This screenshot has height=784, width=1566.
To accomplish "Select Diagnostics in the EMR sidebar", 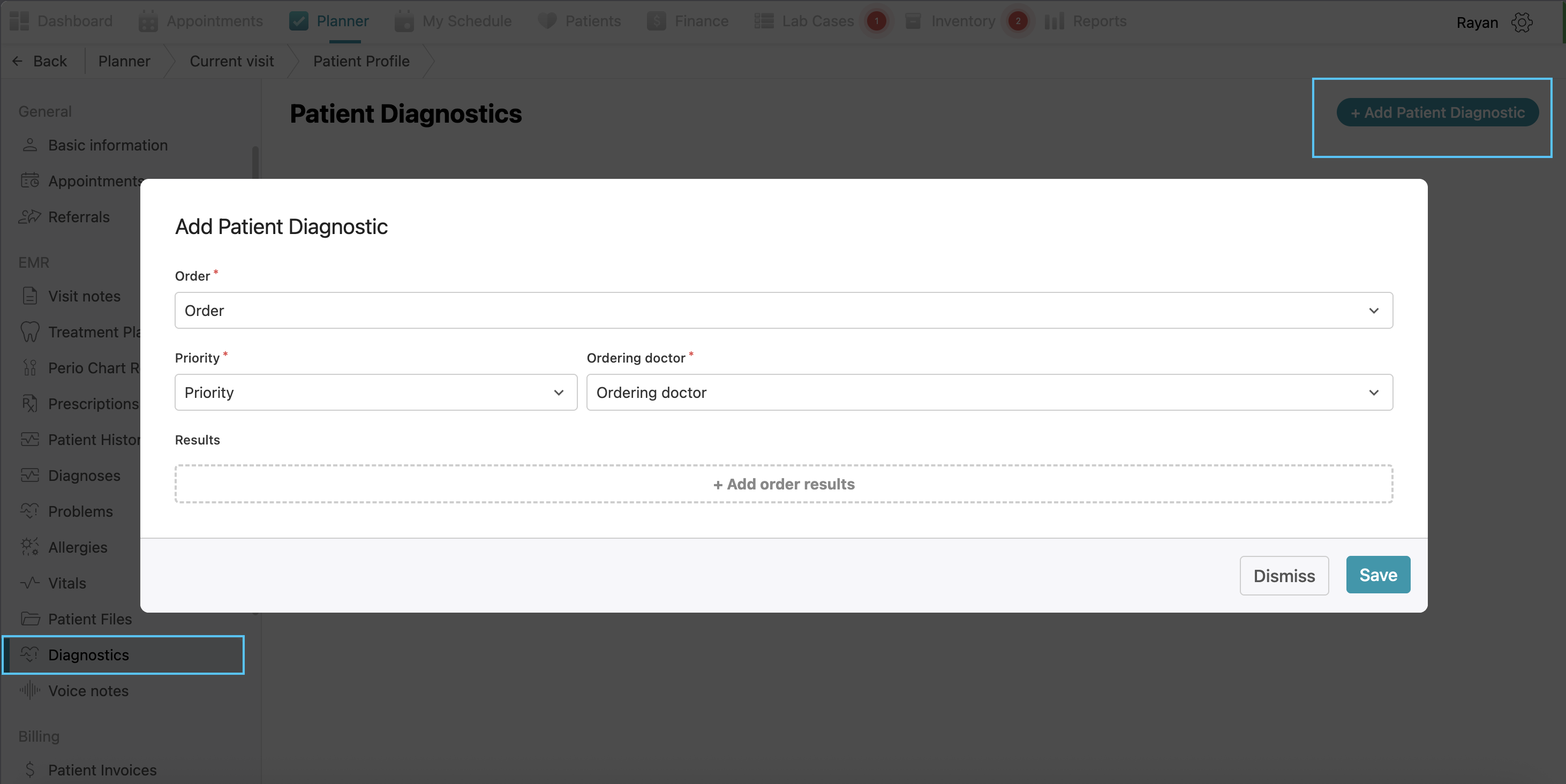I will click(x=89, y=654).
